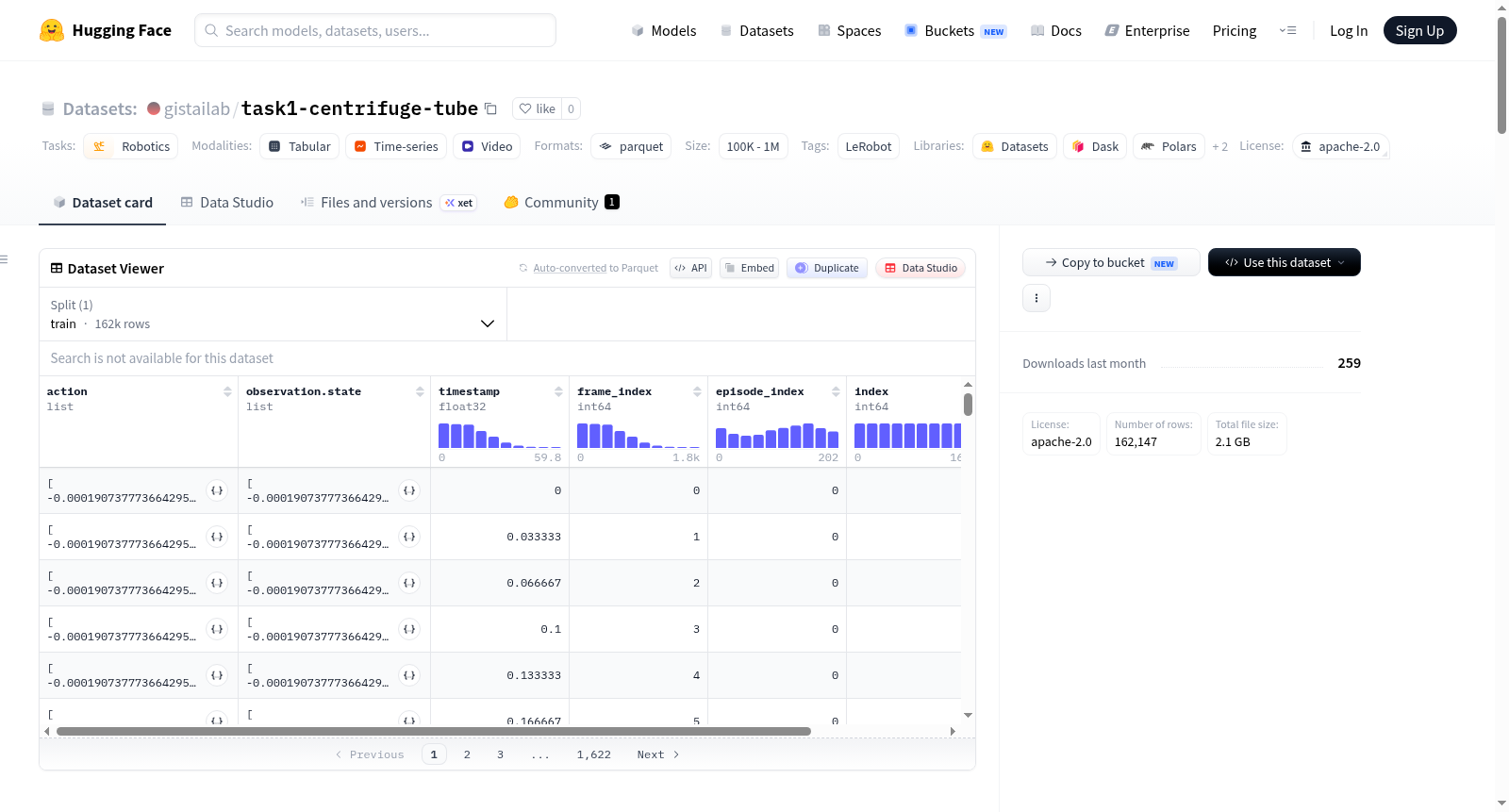Copy dataset name with the copy icon
Screen dimensions: 1509x812
490,108
